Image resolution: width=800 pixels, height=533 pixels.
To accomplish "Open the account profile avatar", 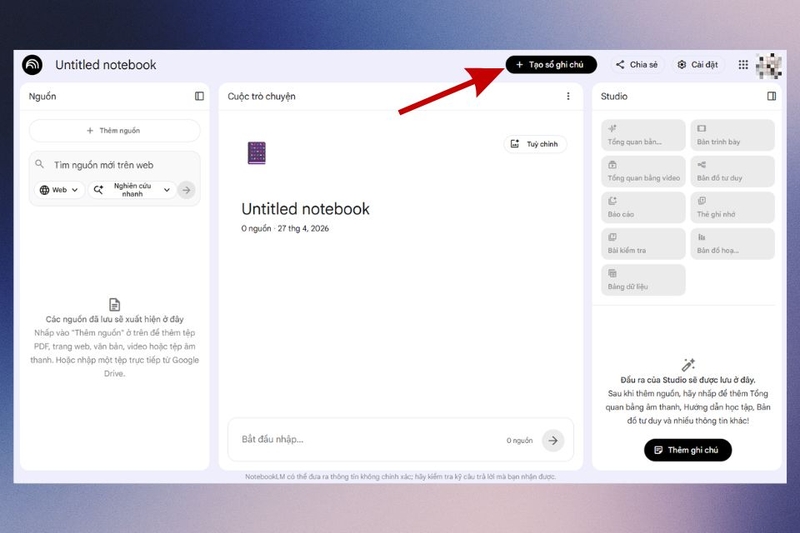I will 769,66.
